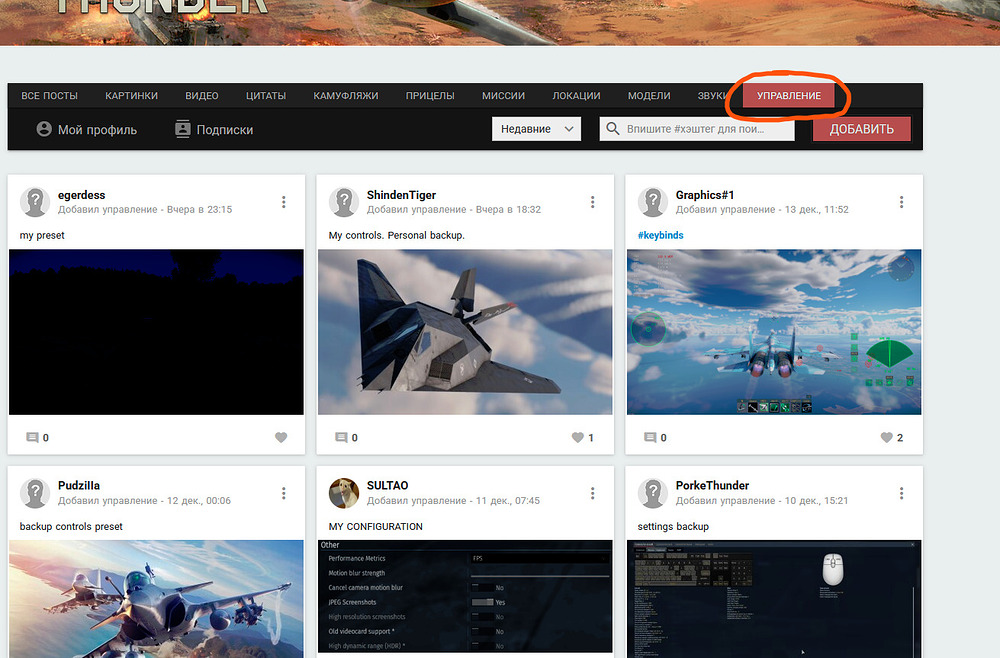Open ShindenTiger's stealth aircraft thumbnail
The image size is (1000, 658).
465,332
